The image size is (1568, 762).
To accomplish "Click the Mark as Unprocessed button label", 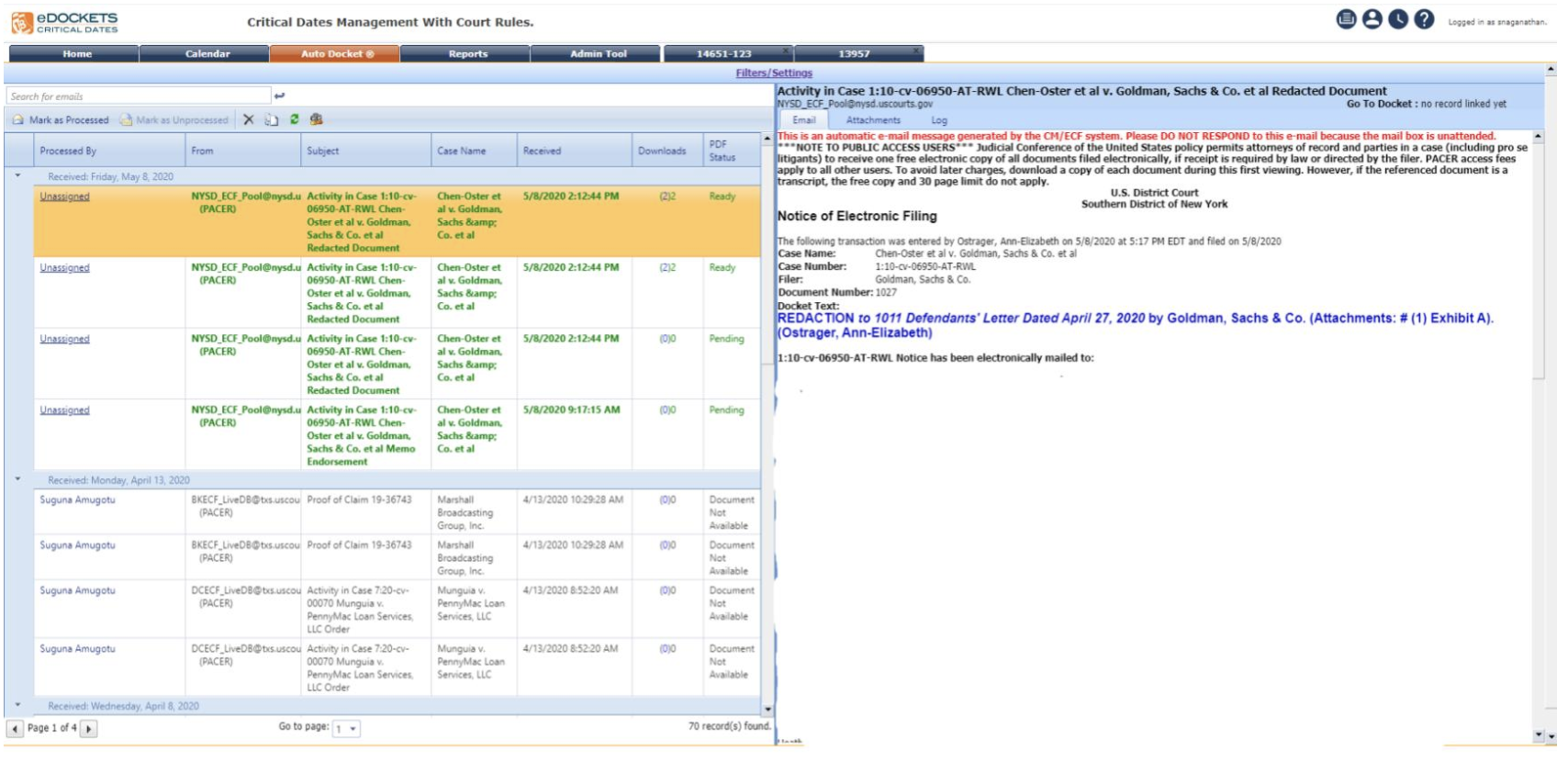I will click(182, 120).
